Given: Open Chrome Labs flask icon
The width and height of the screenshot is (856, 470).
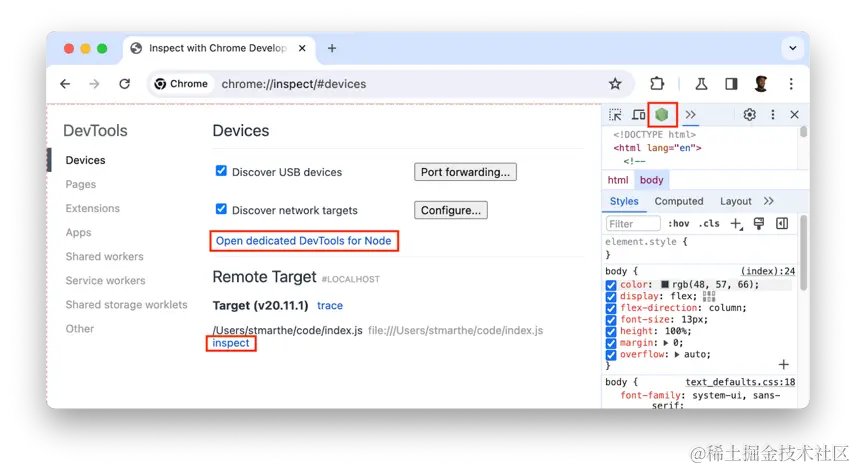Looking at the screenshot, I should coord(702,84).
